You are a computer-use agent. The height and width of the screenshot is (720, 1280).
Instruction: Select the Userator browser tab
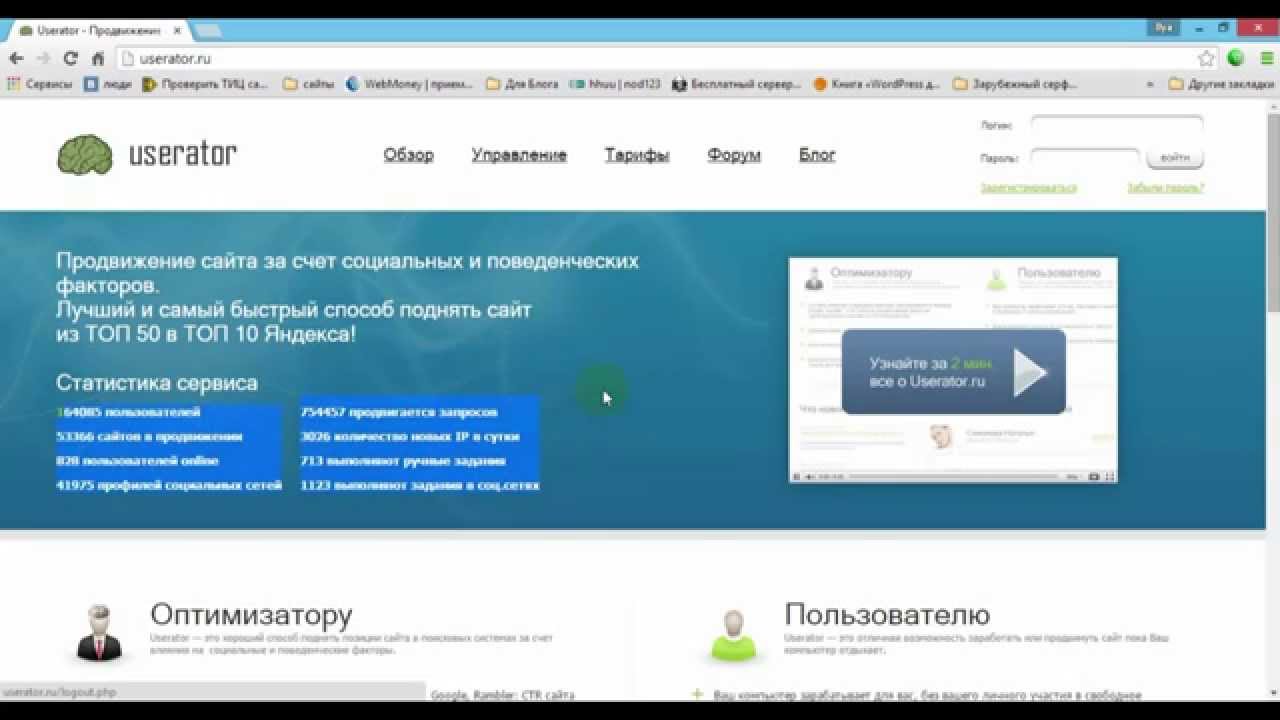[100, 30]
